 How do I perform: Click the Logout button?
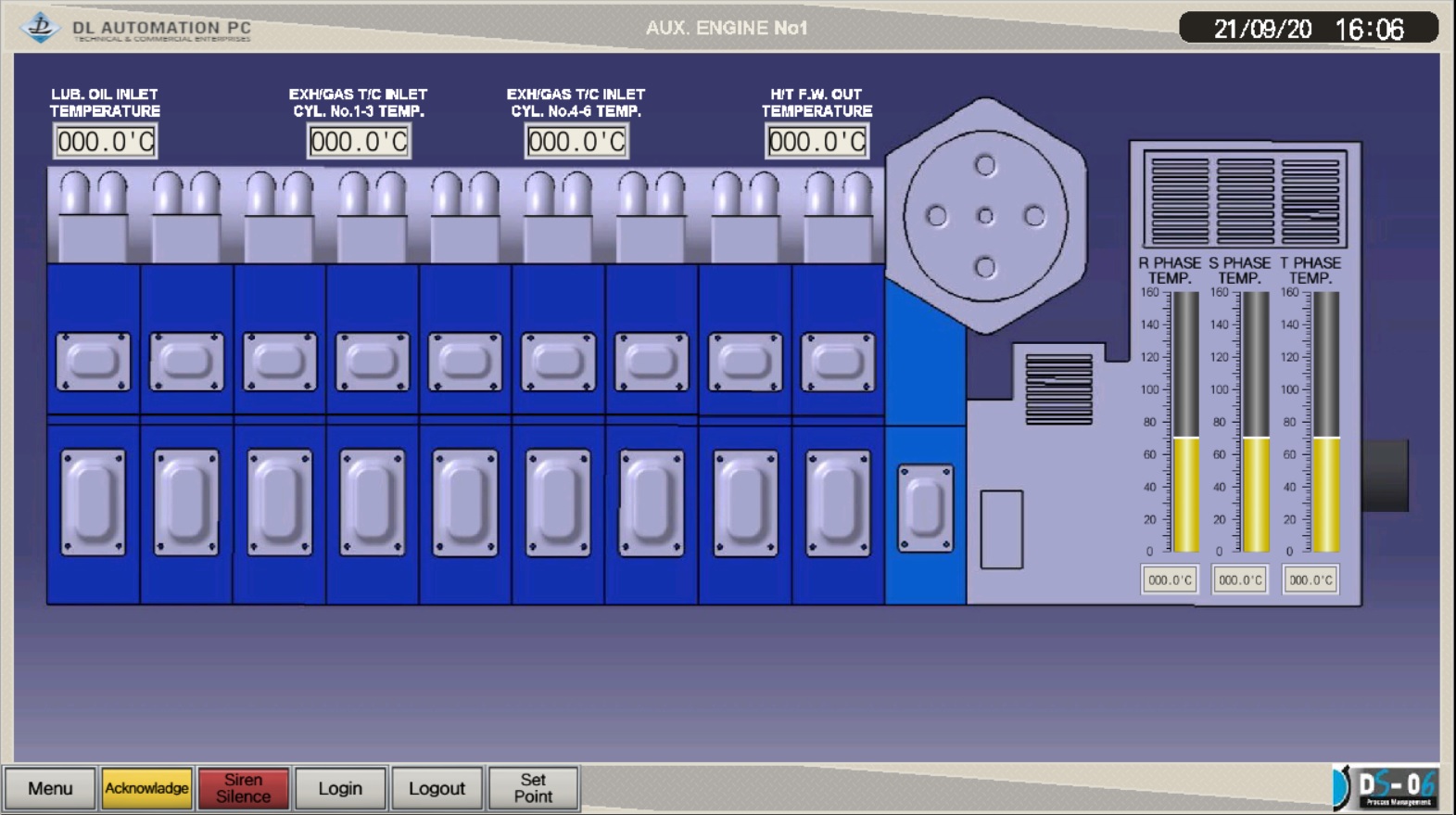(437, 788)
